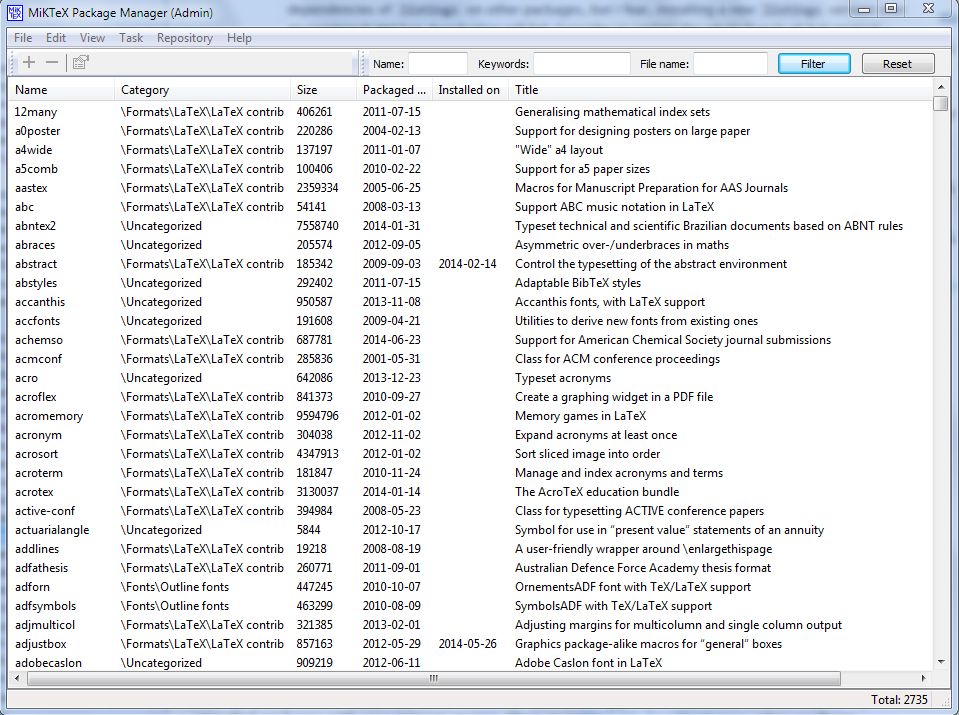This screenshot has width=959, height=715.
Task: Select the adobecaslon package row
Action: point(471,662)
